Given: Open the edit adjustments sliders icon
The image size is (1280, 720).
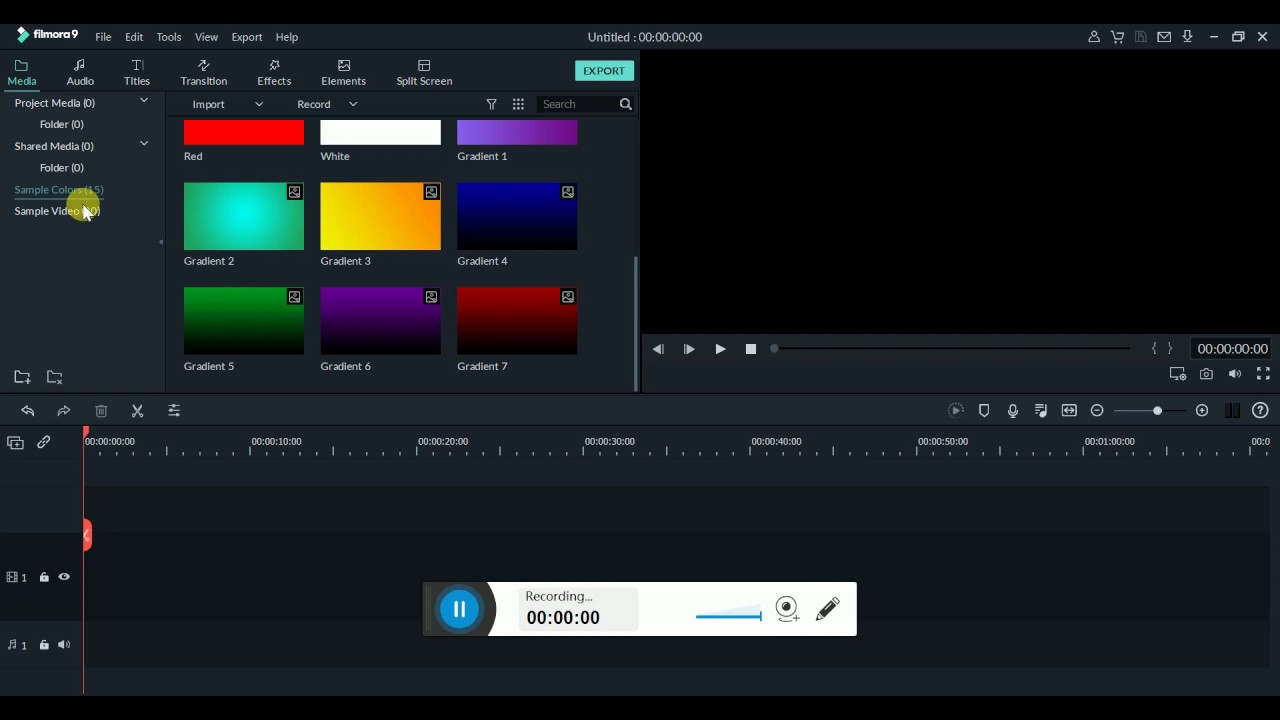Looking at the screenshot, I should point(174,411).
